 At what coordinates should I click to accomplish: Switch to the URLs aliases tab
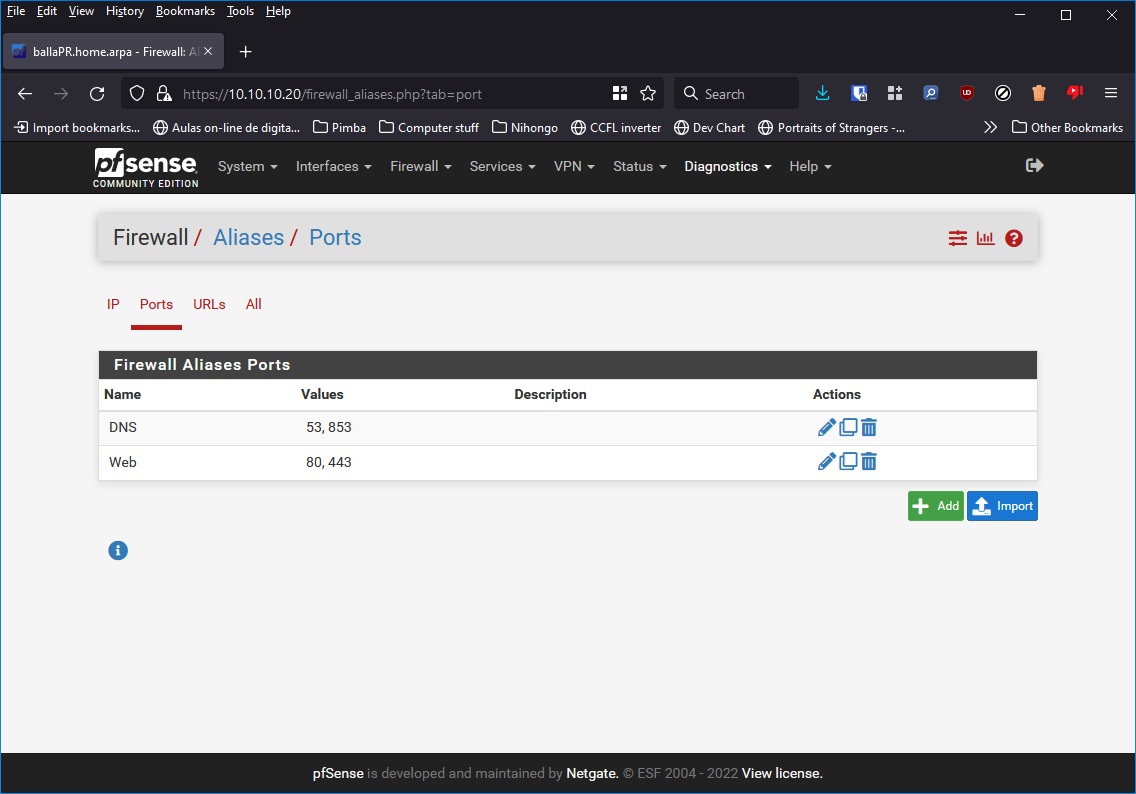(x=209, y=304)
